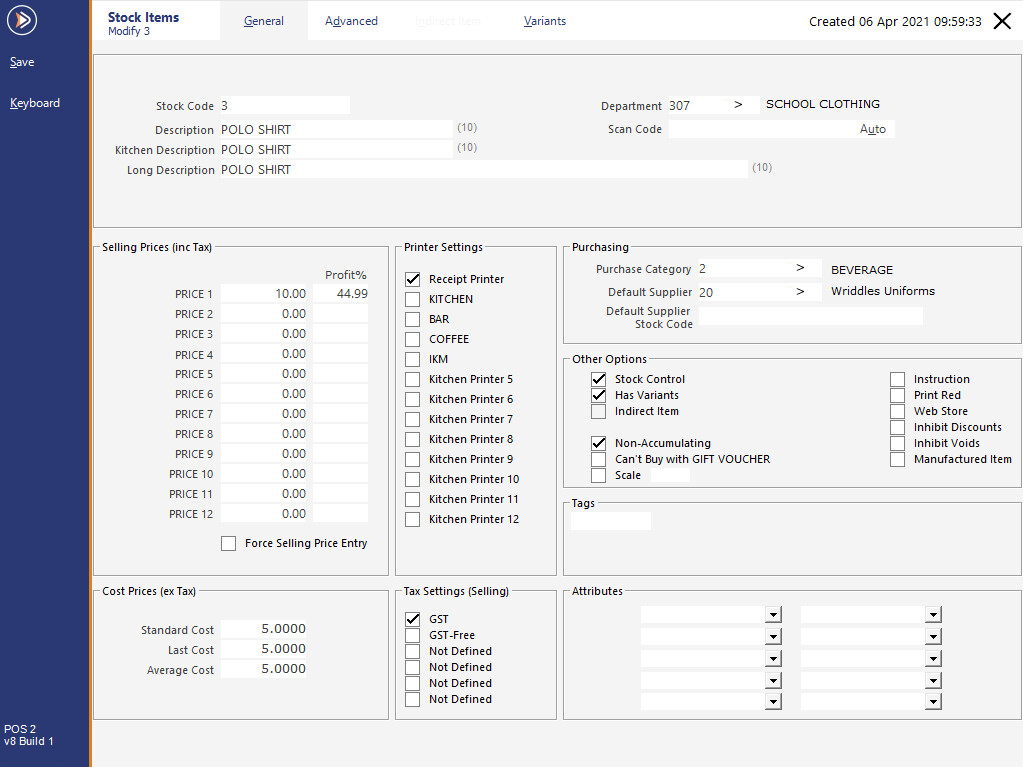Open Purchase Category lookup arrow
The width and height of the screenshot is (1023, 767).
pos(800,268)
